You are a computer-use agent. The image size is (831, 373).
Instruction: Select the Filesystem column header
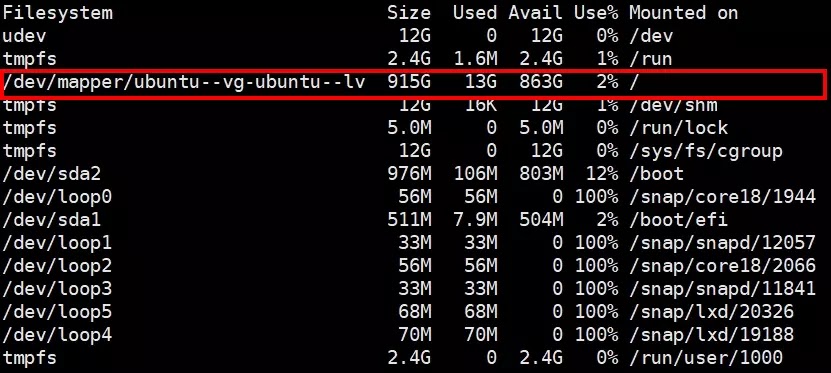point(58,13)
